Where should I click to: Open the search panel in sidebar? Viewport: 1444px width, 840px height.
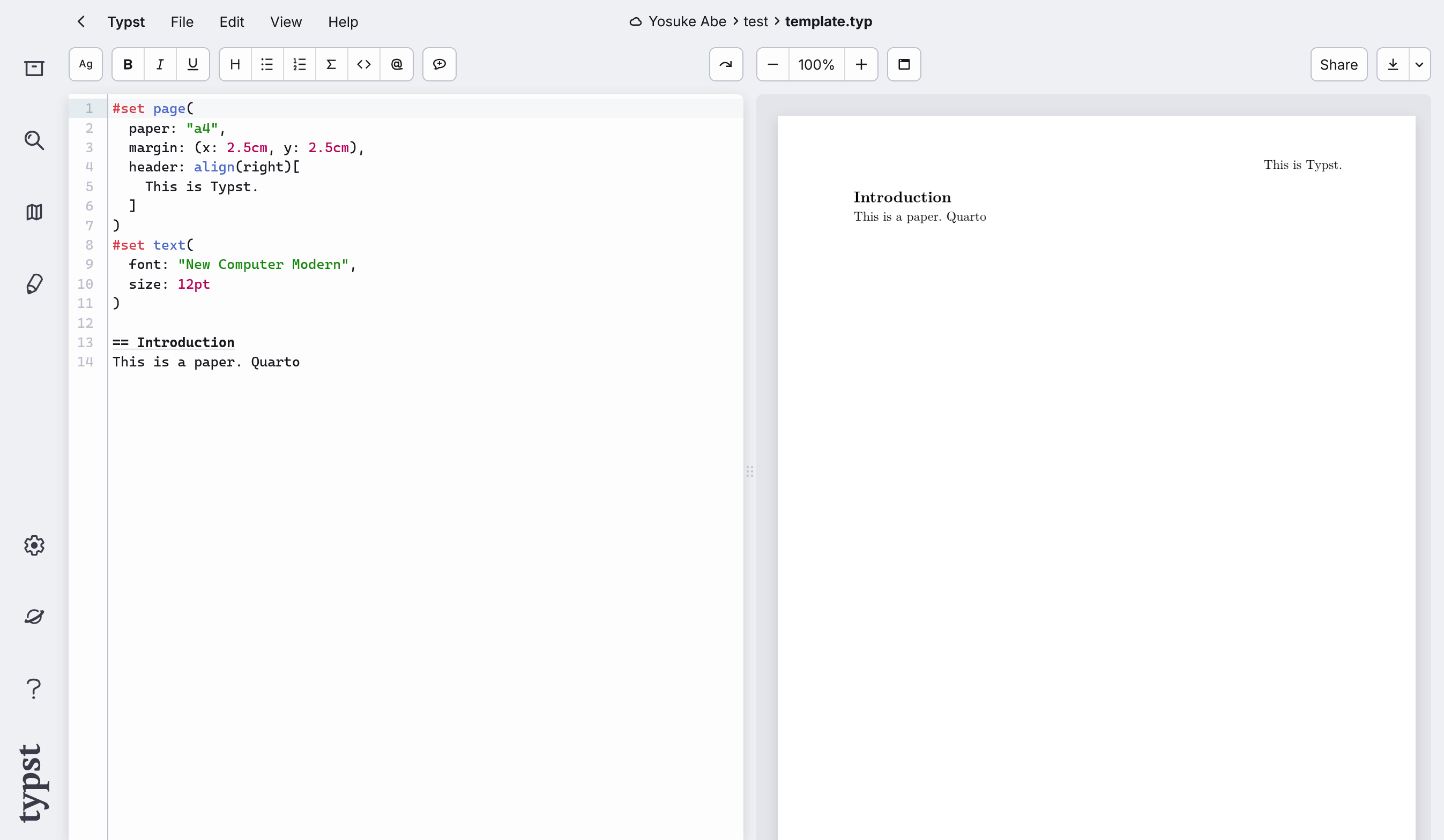pyautogui.click(x=34, y=140)
